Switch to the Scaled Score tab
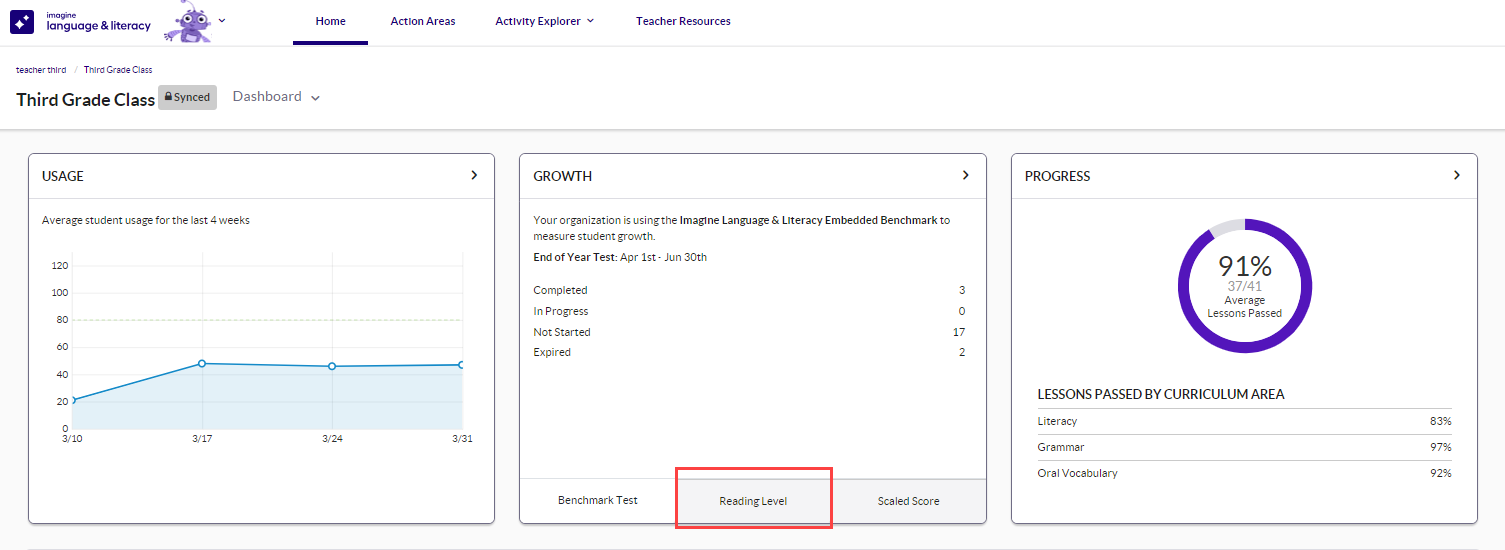The height and width of the screenshot is (550, 1505). click(908, 500)
